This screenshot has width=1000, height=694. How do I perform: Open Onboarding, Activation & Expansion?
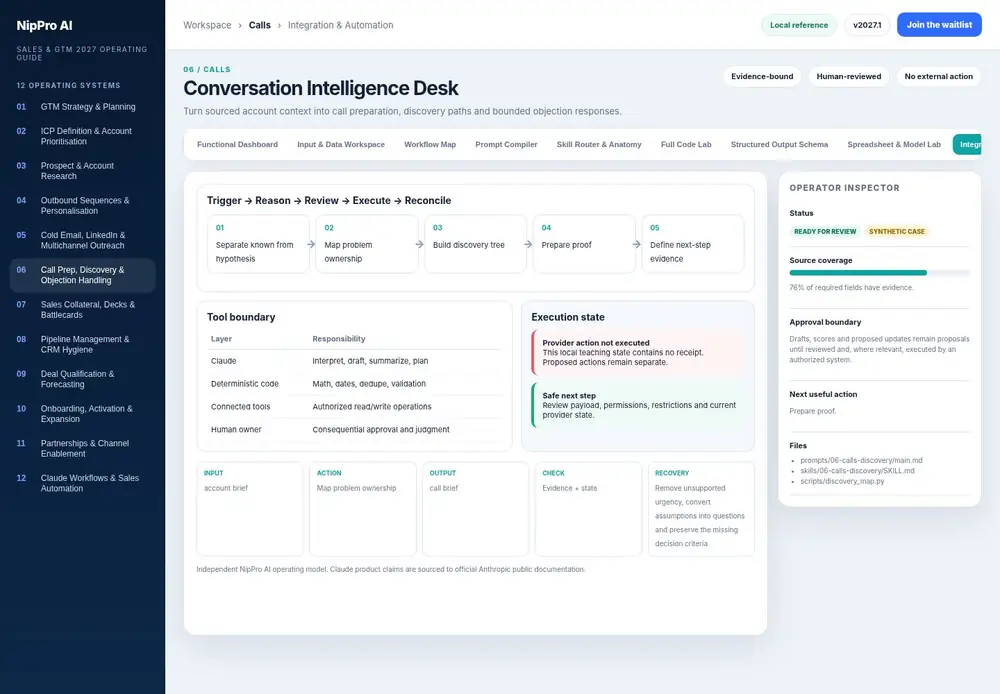click(82, 413)
